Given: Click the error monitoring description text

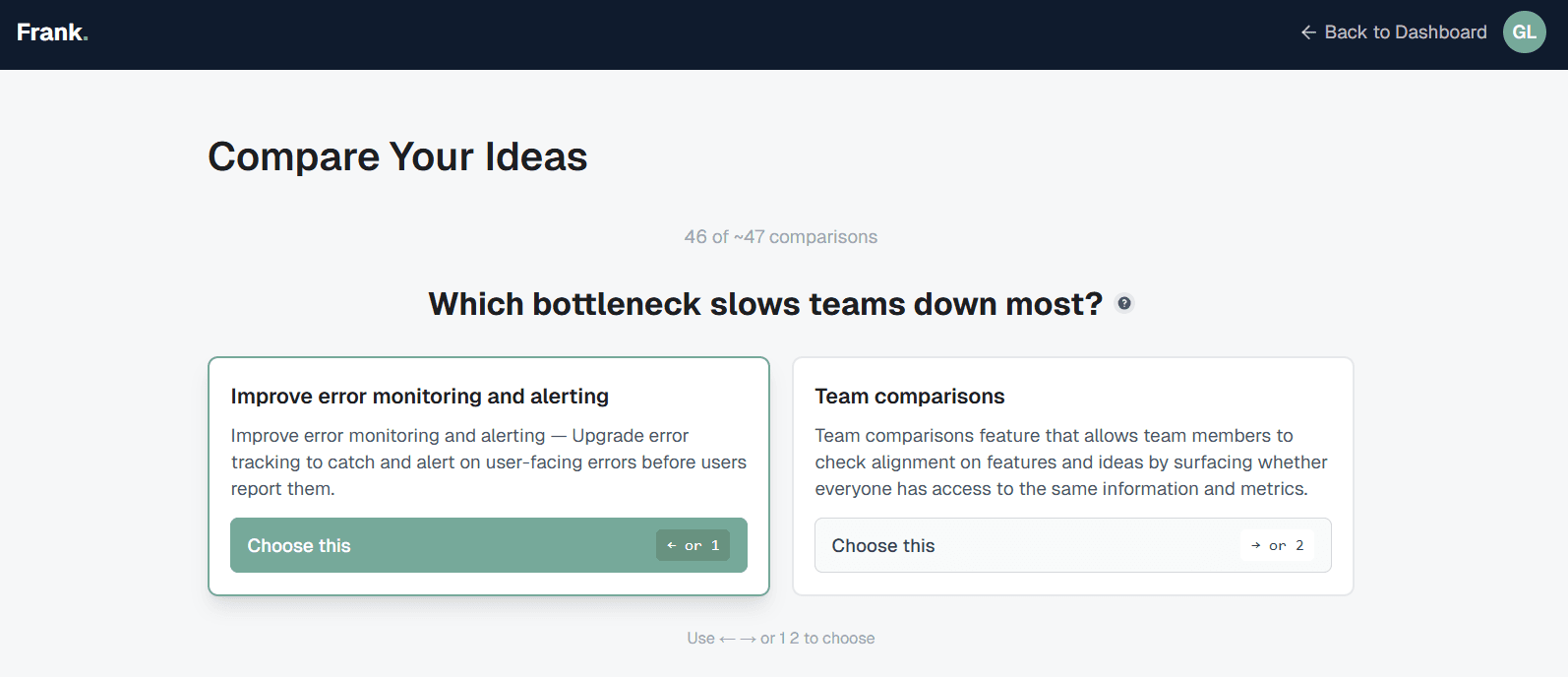Looking at the screenshot, I should click(x=488, y=462).
